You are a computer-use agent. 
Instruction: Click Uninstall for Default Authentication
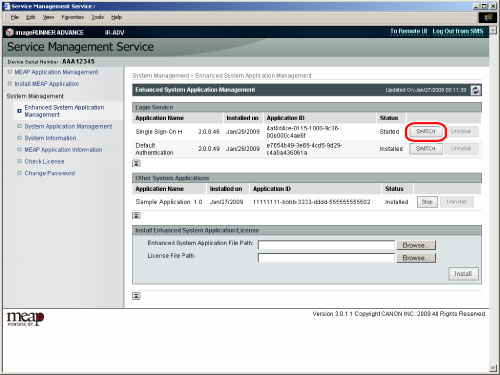pos(461,148)
